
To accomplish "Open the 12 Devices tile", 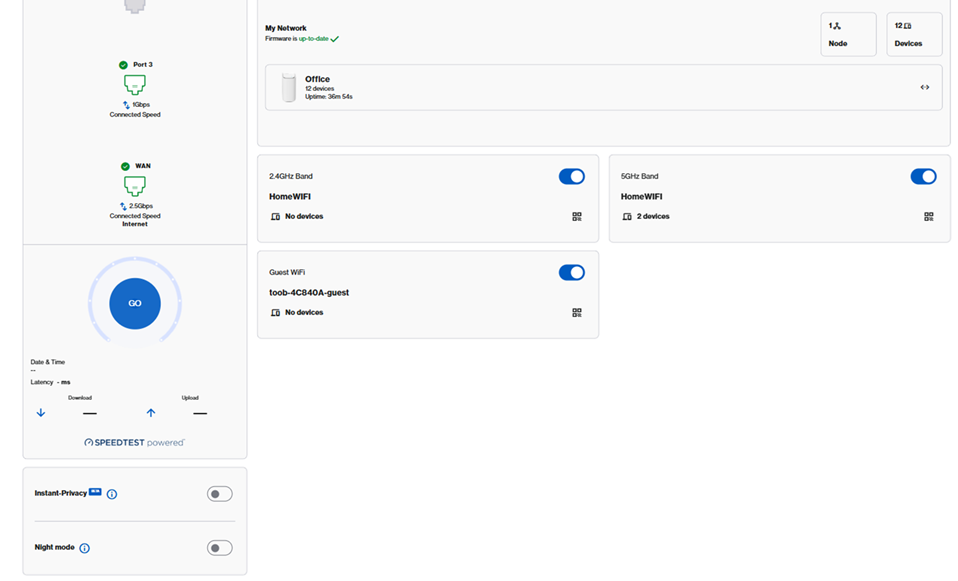I will [x=913, y=34].
